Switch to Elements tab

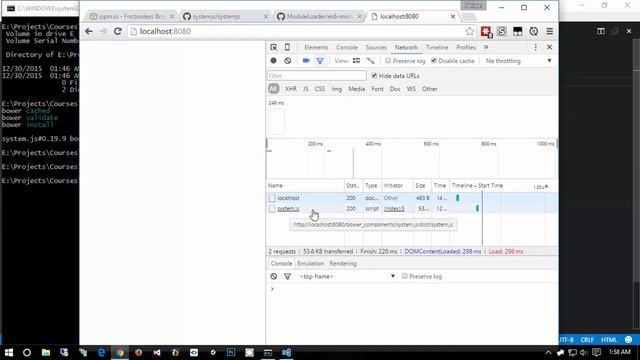pos(316,47)
